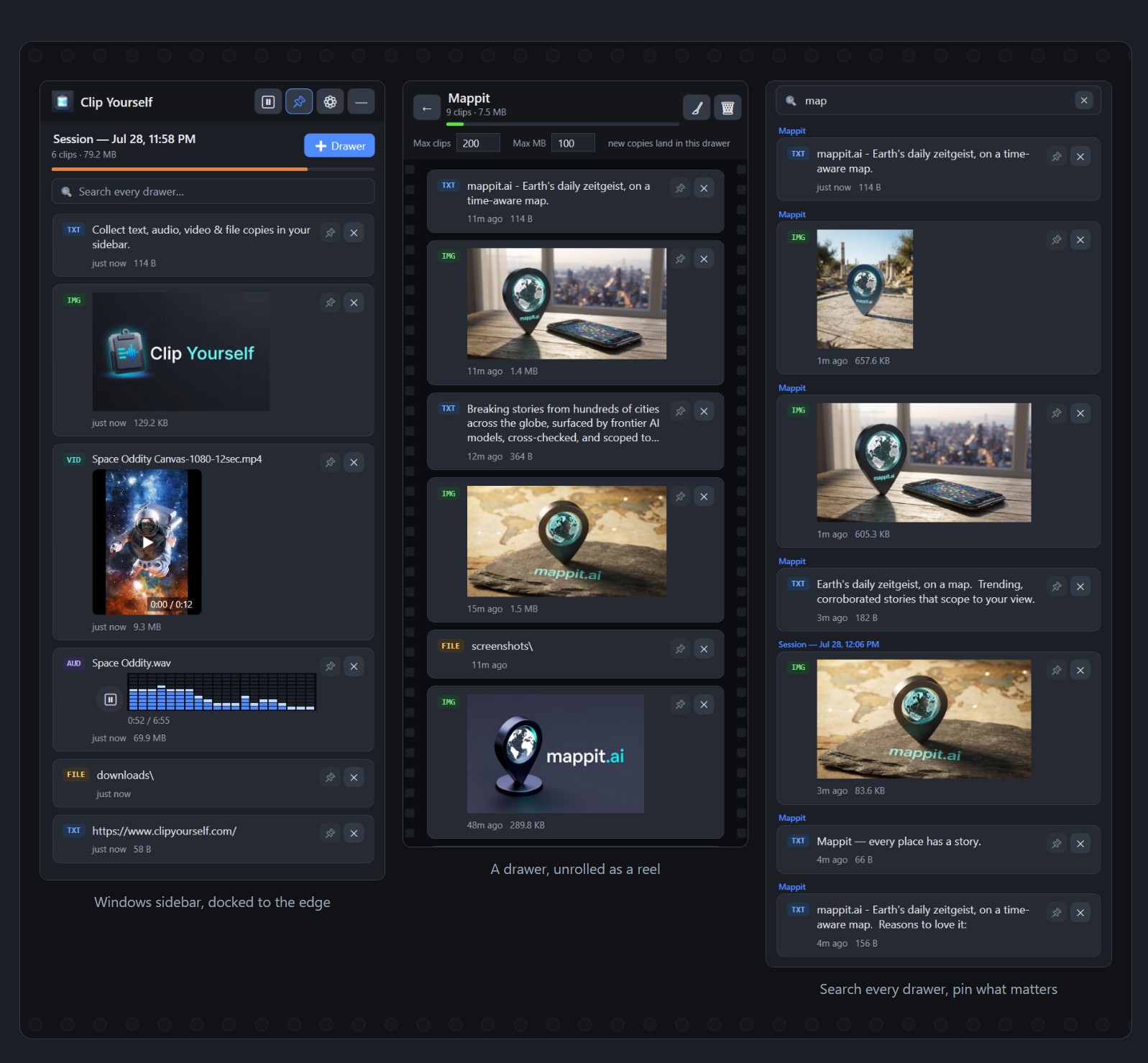Pin the Space Oddity.wav audio clip
Image resolution: width=1148 pixels, height=1063 pixels.
[330, 666]
